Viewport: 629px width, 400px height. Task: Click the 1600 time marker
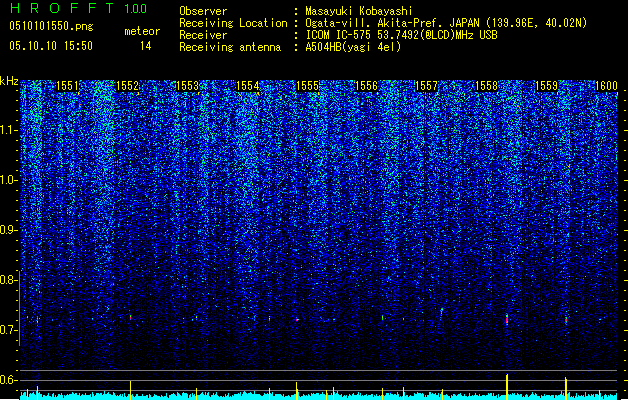[606, 86]
